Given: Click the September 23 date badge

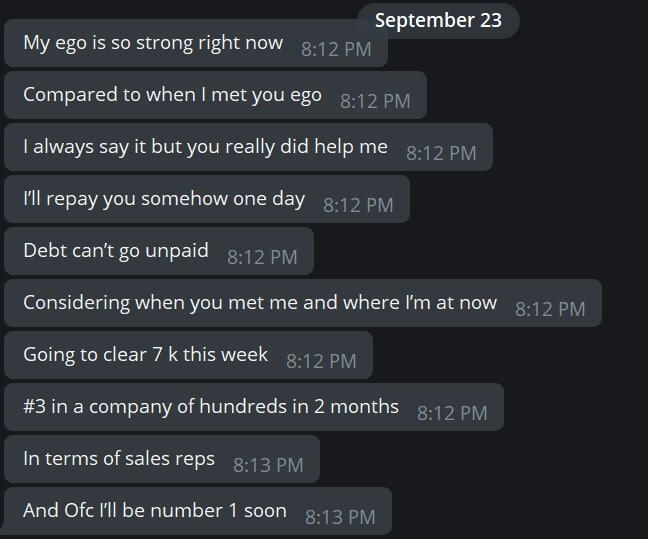Looking at the screenshot, I should [x=438, y=20].
